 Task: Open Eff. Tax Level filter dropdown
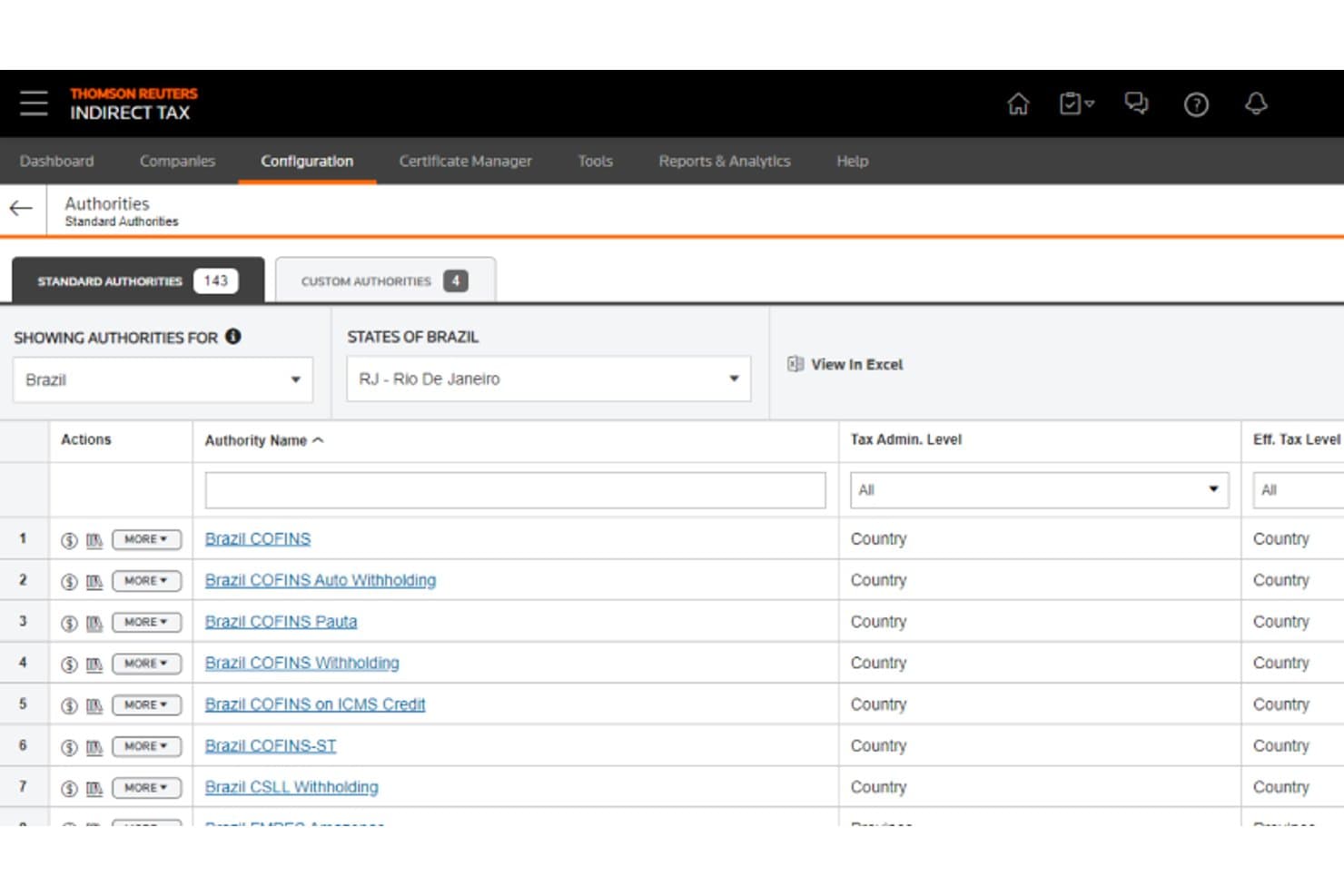[x=1299, y=490]
